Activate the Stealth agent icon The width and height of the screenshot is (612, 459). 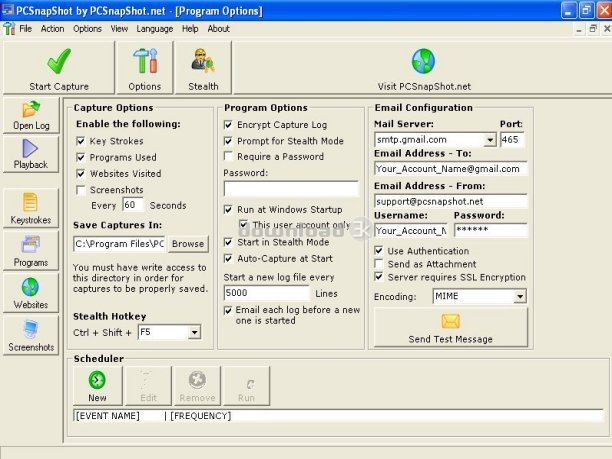coord(203,68)
